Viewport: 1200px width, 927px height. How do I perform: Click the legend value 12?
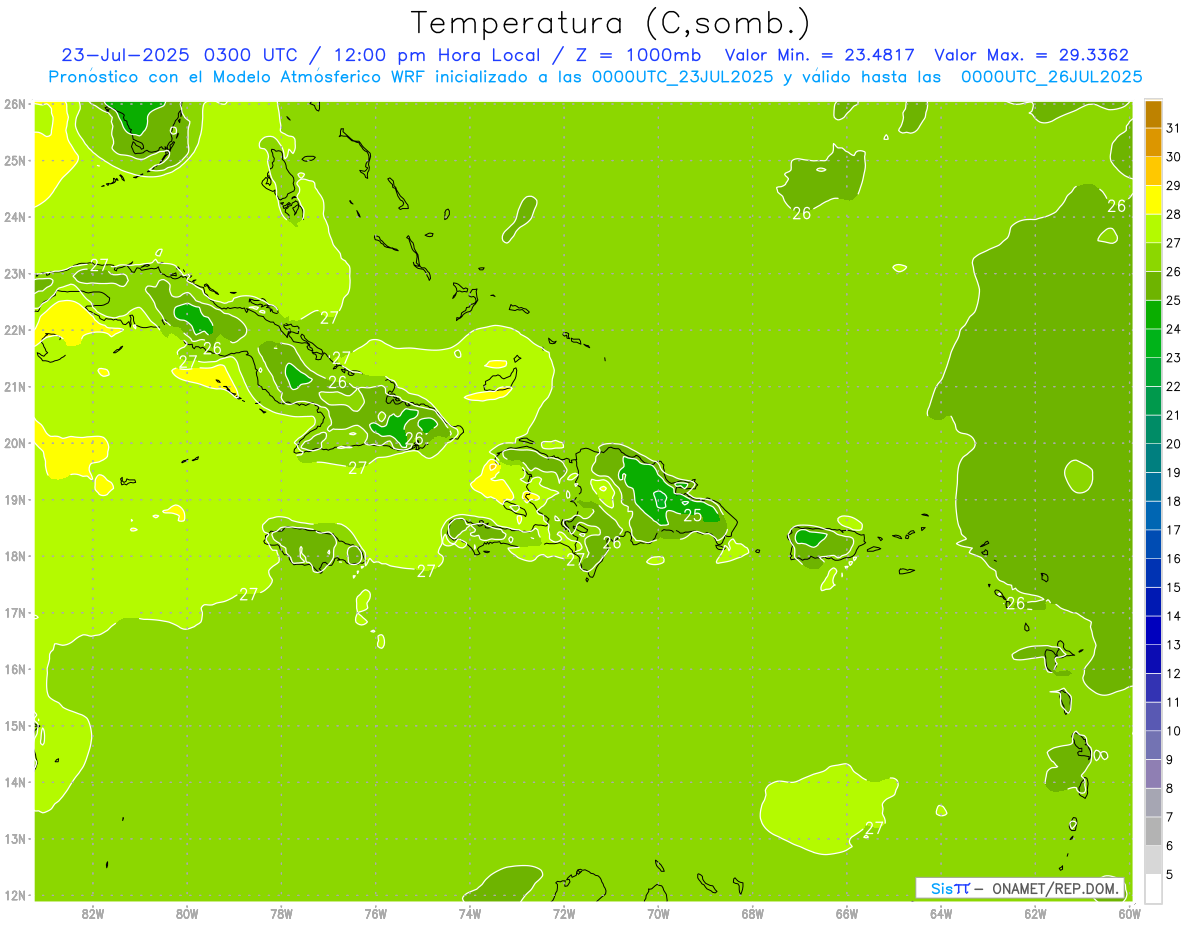click(1173, 673)
